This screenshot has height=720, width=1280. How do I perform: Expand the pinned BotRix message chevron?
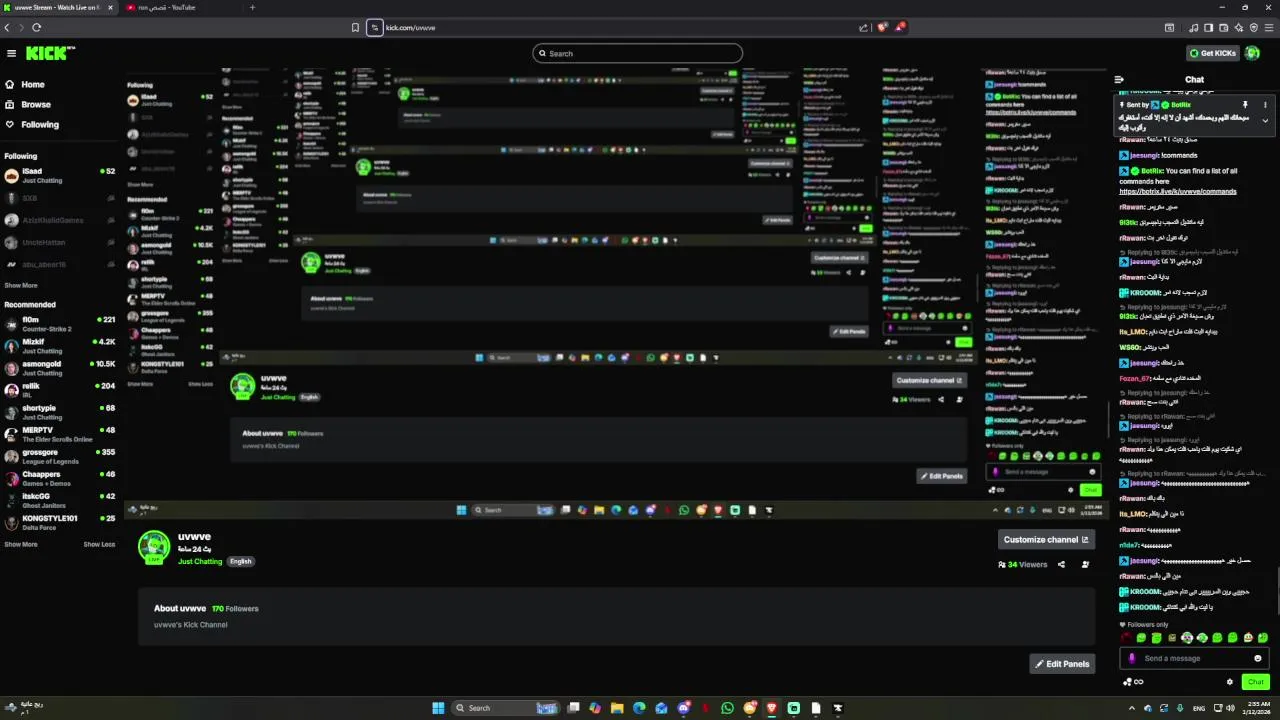click(1265, 121)
